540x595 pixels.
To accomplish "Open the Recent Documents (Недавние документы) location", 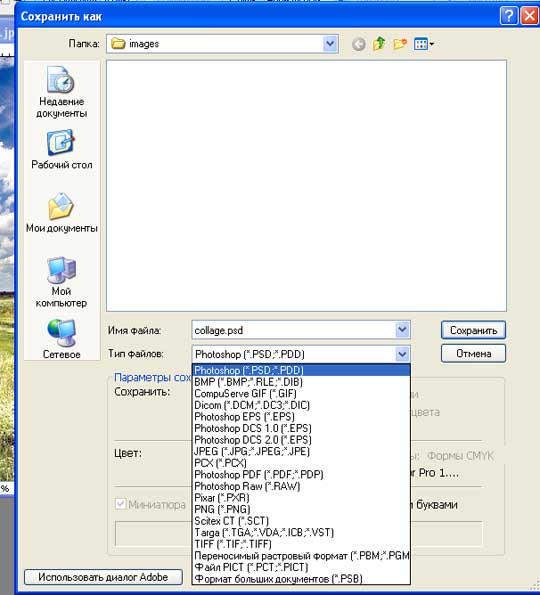I will [61, 92].
